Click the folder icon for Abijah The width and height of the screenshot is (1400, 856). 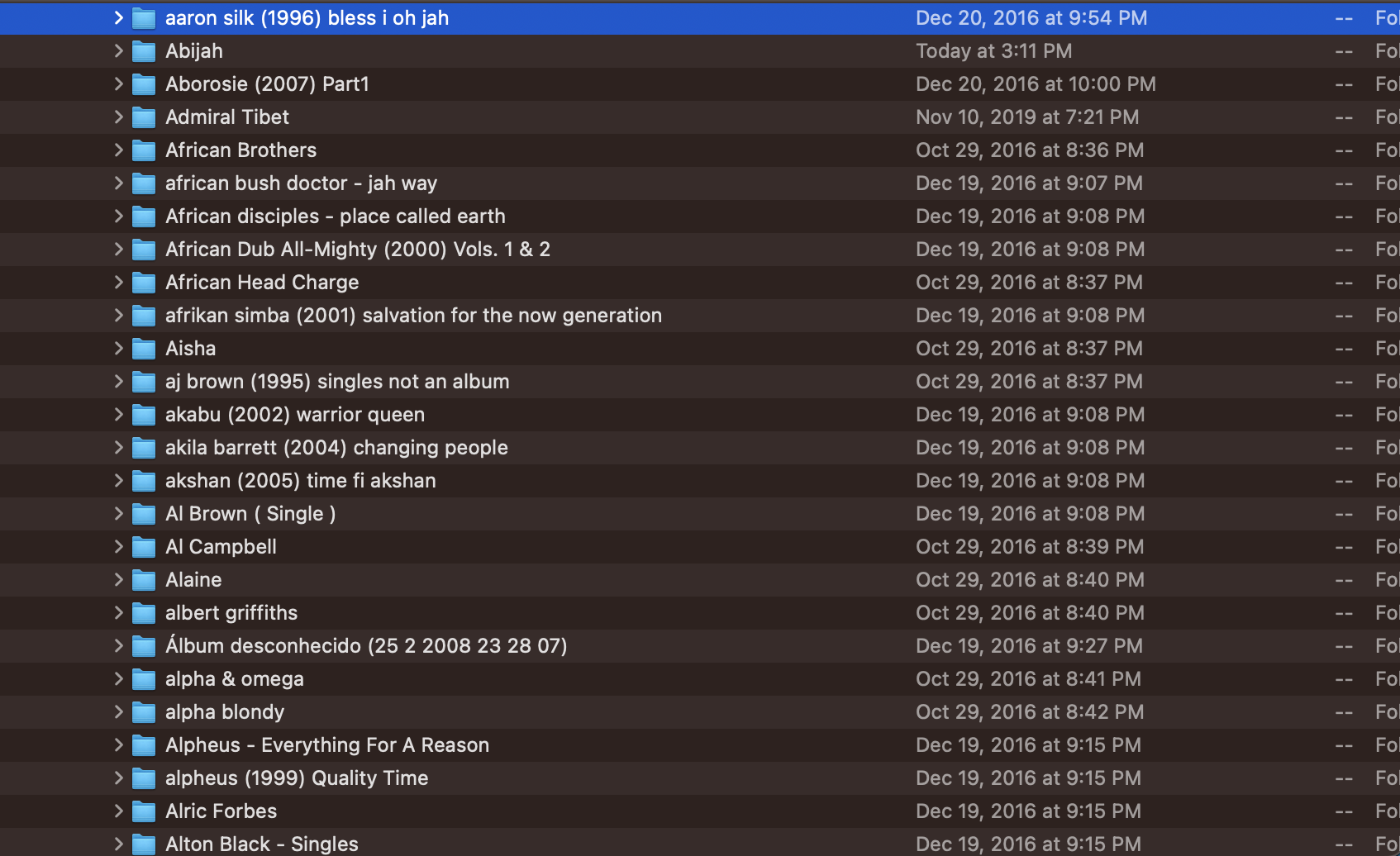pos(144,51)
